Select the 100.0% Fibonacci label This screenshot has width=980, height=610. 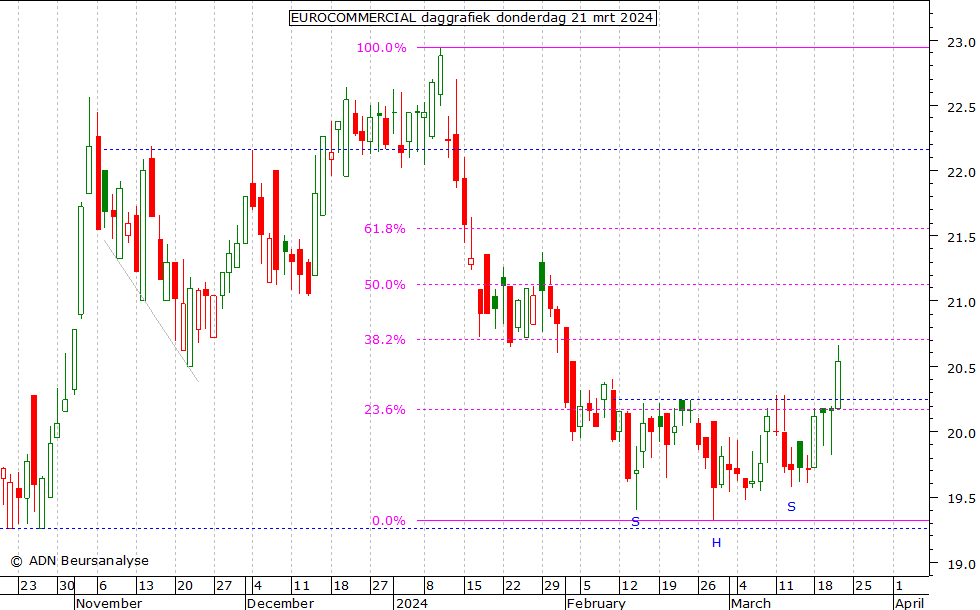(381, 48)
